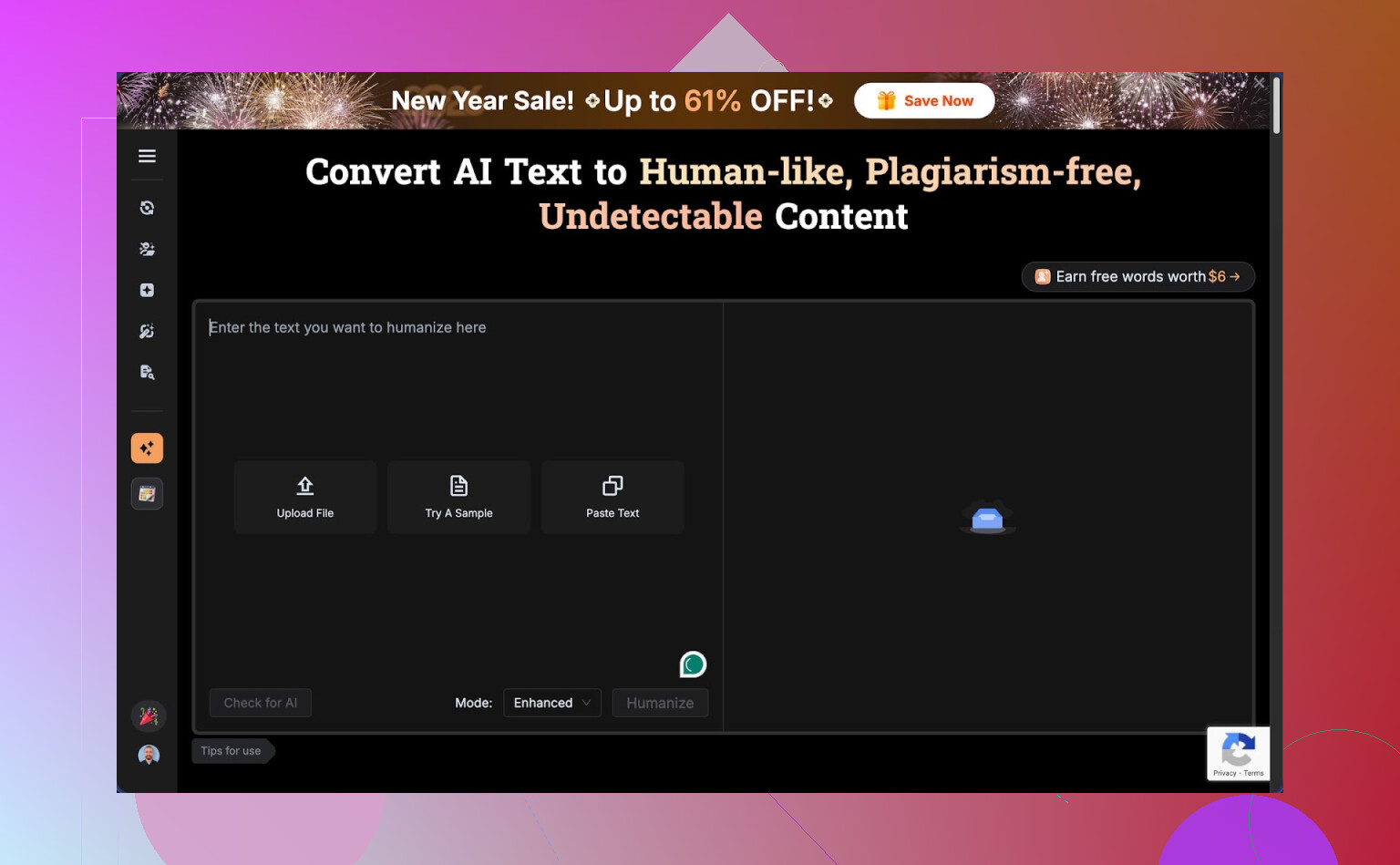Viewport: 1400px width, 865px height.
Task: Click the circular refresh icon in sidebar
Action: 147,208
